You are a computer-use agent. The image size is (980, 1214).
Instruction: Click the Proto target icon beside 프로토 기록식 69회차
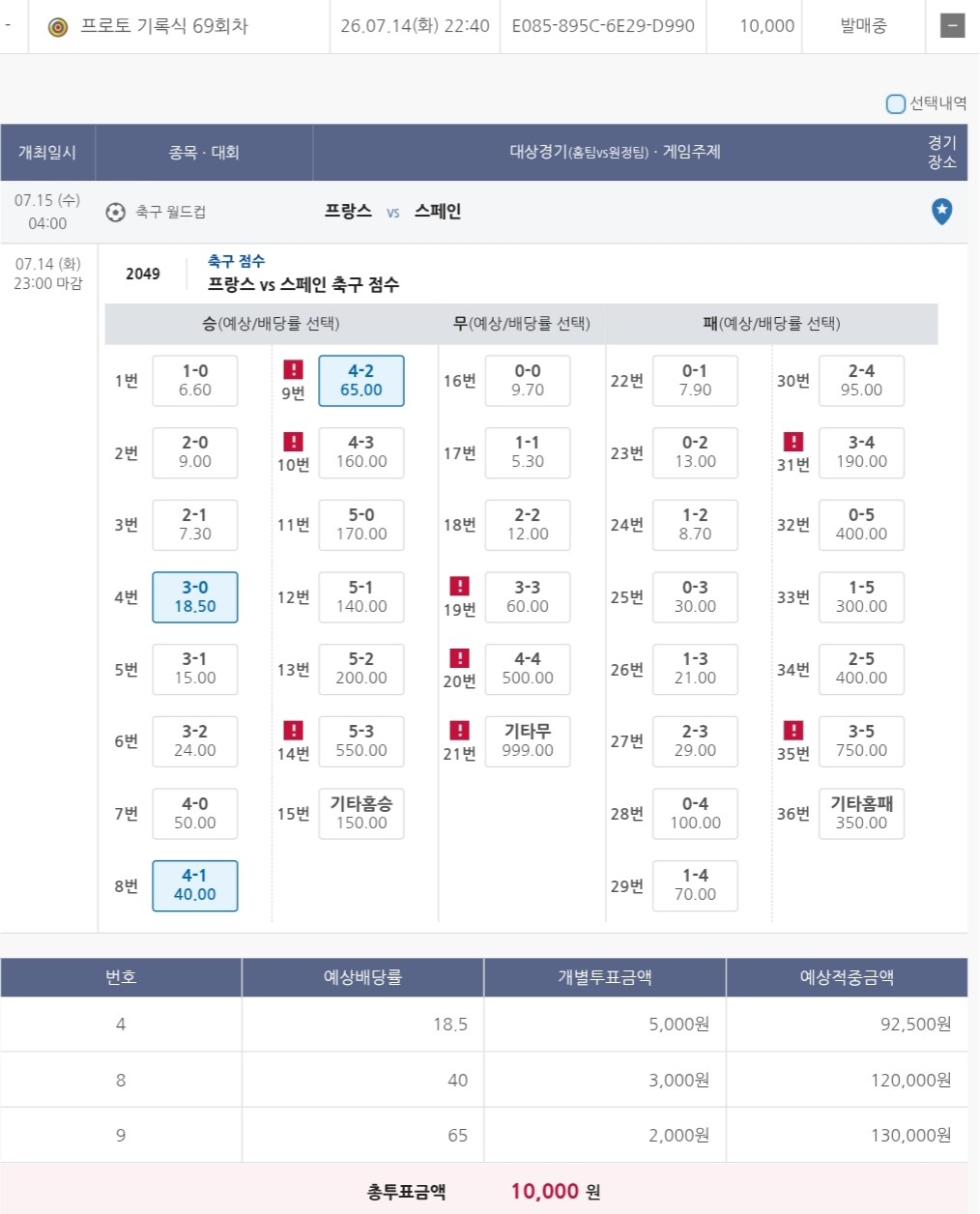58,27
